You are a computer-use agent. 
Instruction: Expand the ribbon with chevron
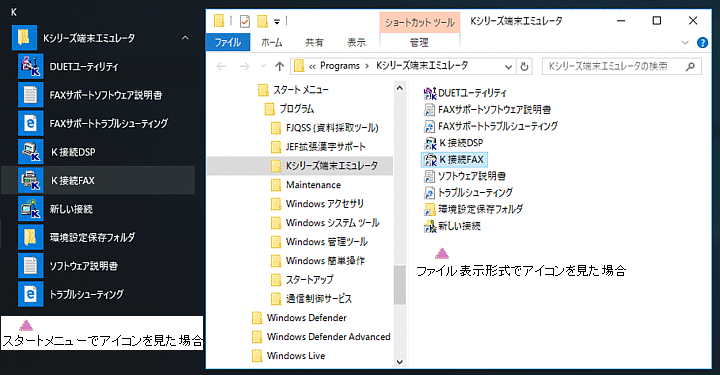click(x=685, y=43)
